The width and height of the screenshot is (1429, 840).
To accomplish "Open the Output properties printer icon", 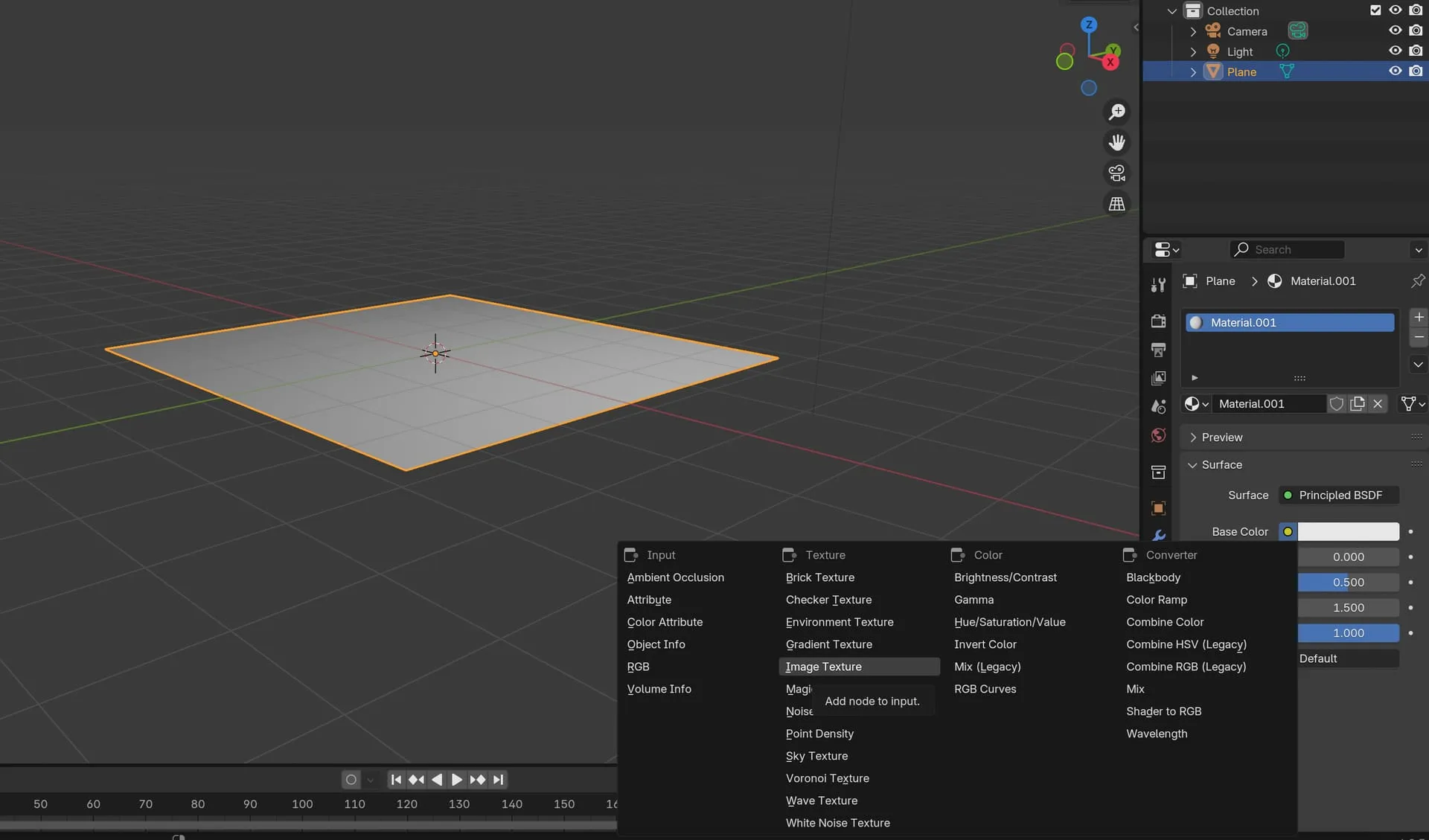I will (x=1158, y=350).
